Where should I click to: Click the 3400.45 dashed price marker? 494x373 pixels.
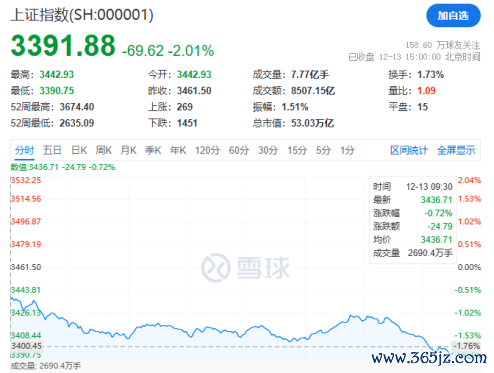tap(26, 346)
